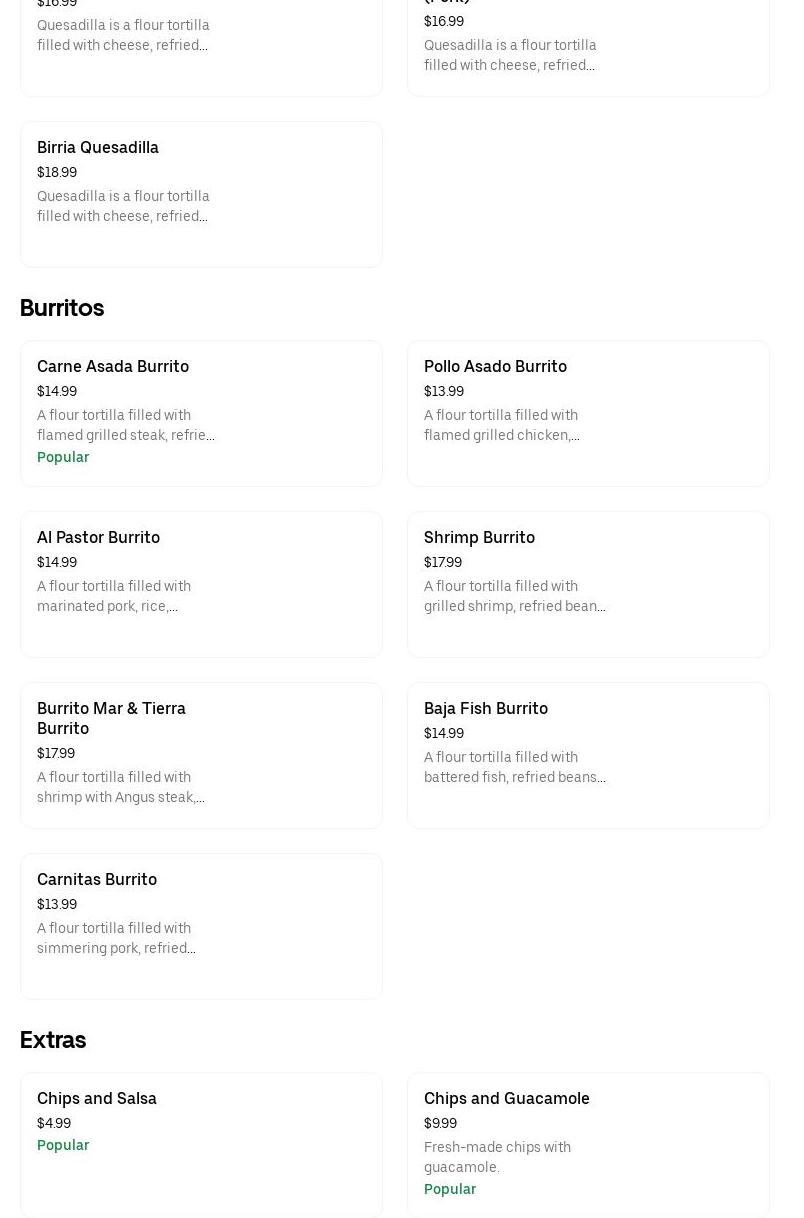Click the Baja Fish Burrito battered fish description
The image size is (804, 1218).
tap(514, 767)
